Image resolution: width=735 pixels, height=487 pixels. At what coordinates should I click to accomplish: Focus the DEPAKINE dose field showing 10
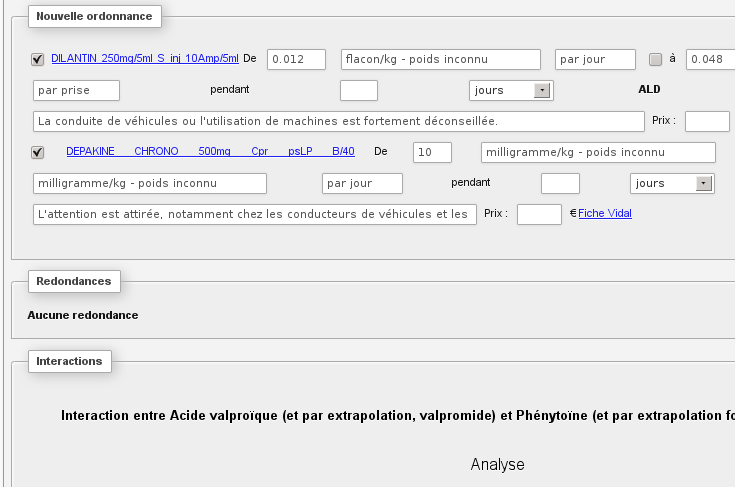point(432,152)
